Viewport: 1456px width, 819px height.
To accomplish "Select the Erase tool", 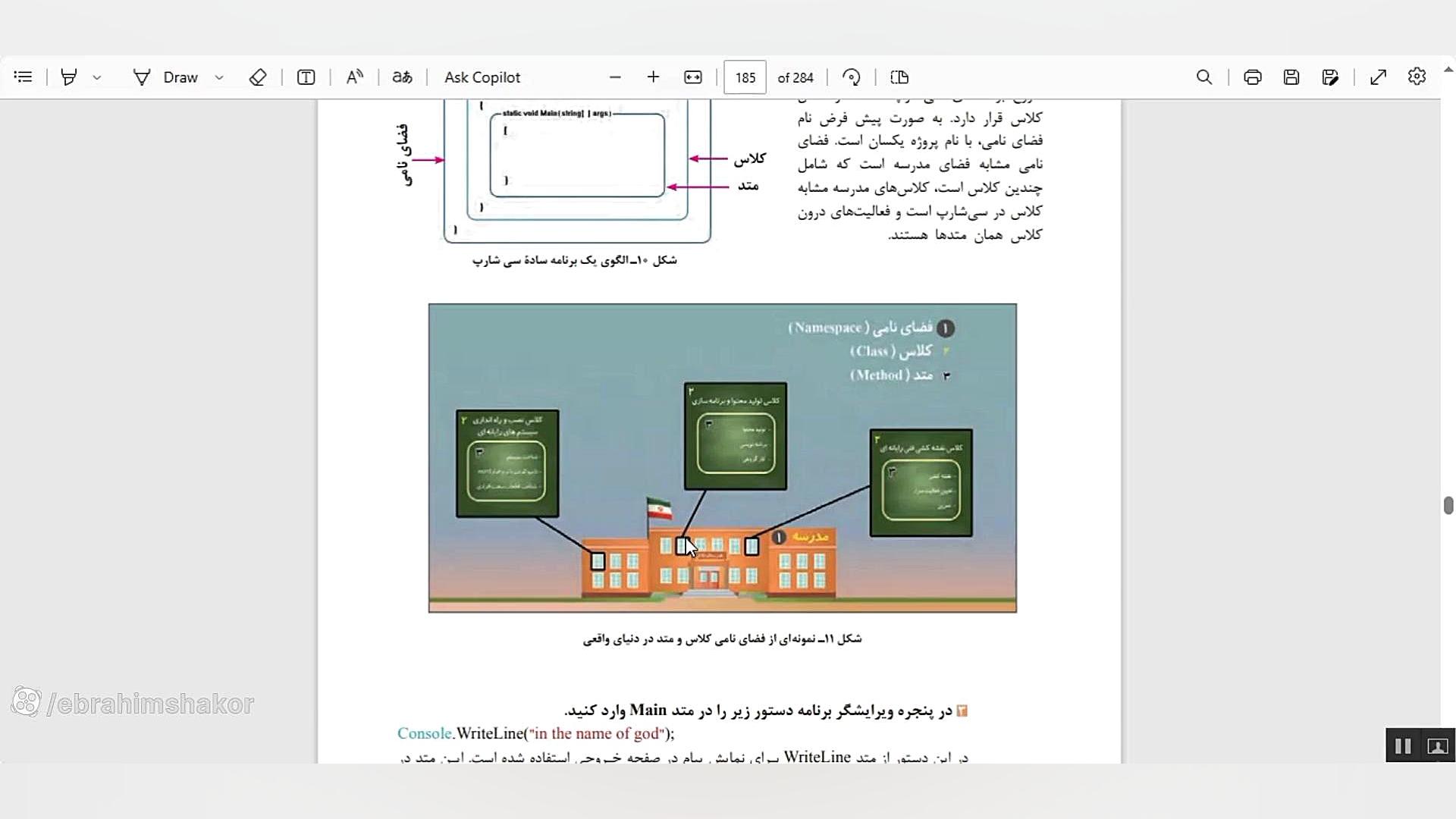I will 258,77.
